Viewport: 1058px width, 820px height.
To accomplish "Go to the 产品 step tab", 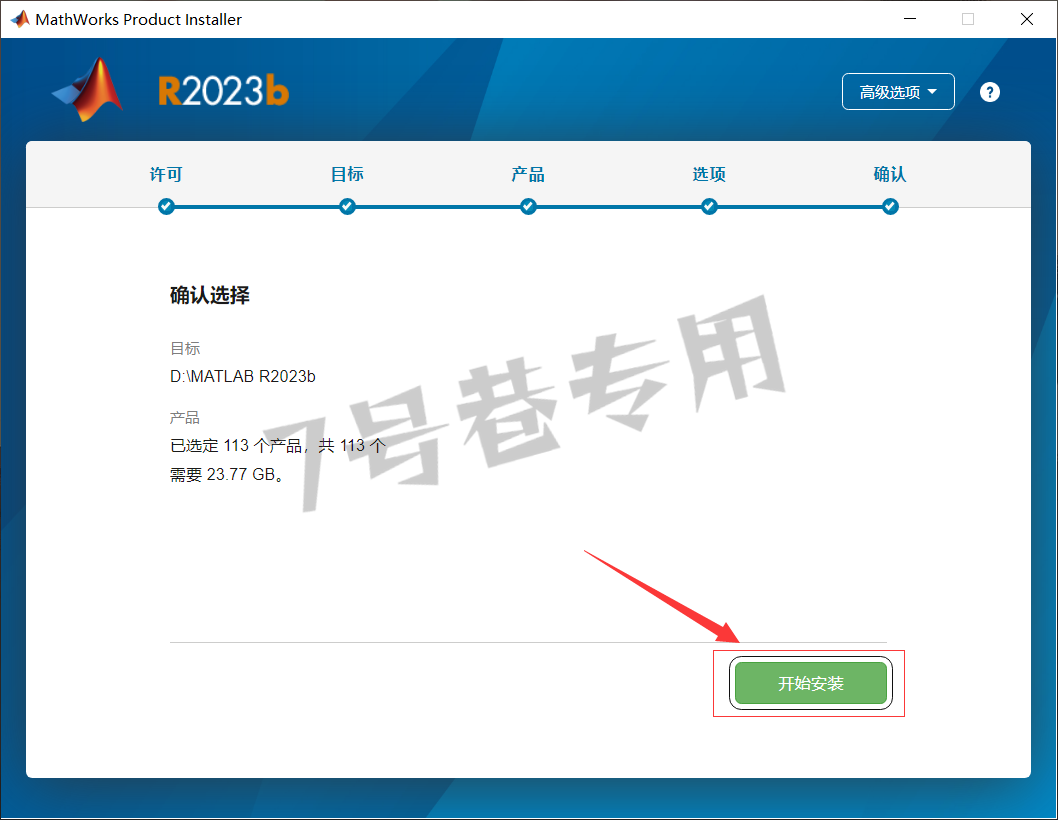I will tap(528, 174).
